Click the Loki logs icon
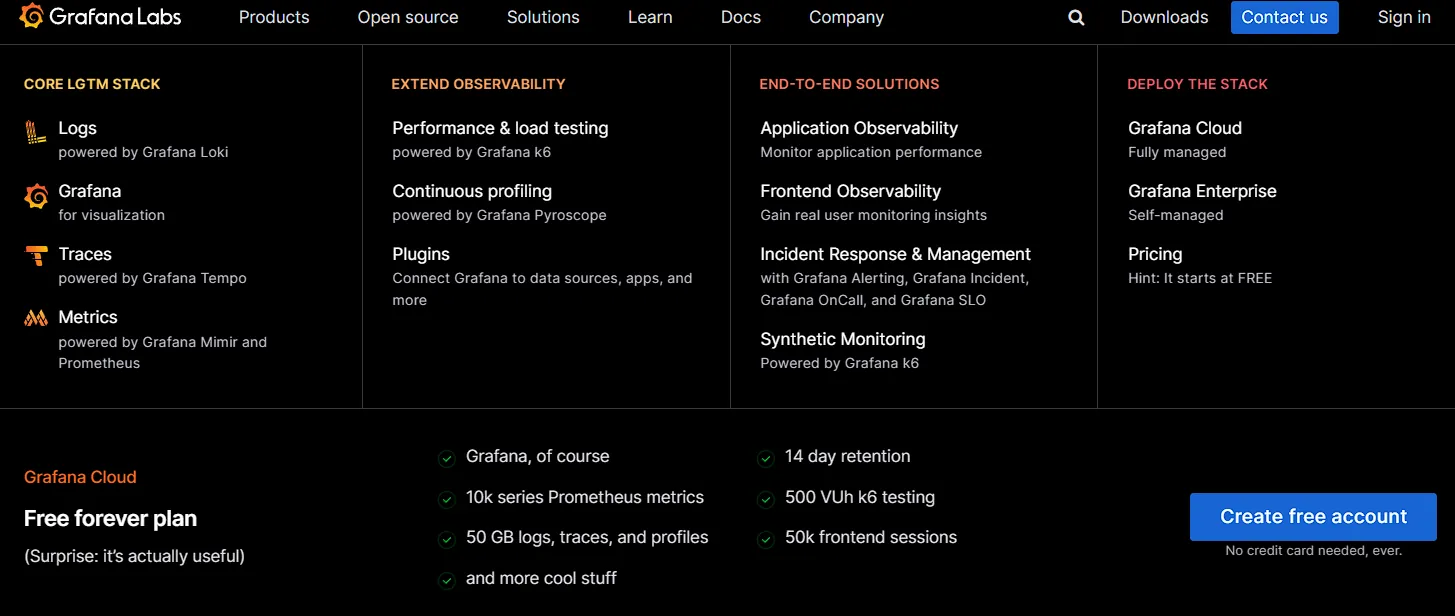This screenshot has height=616, width=1455. 36,133
